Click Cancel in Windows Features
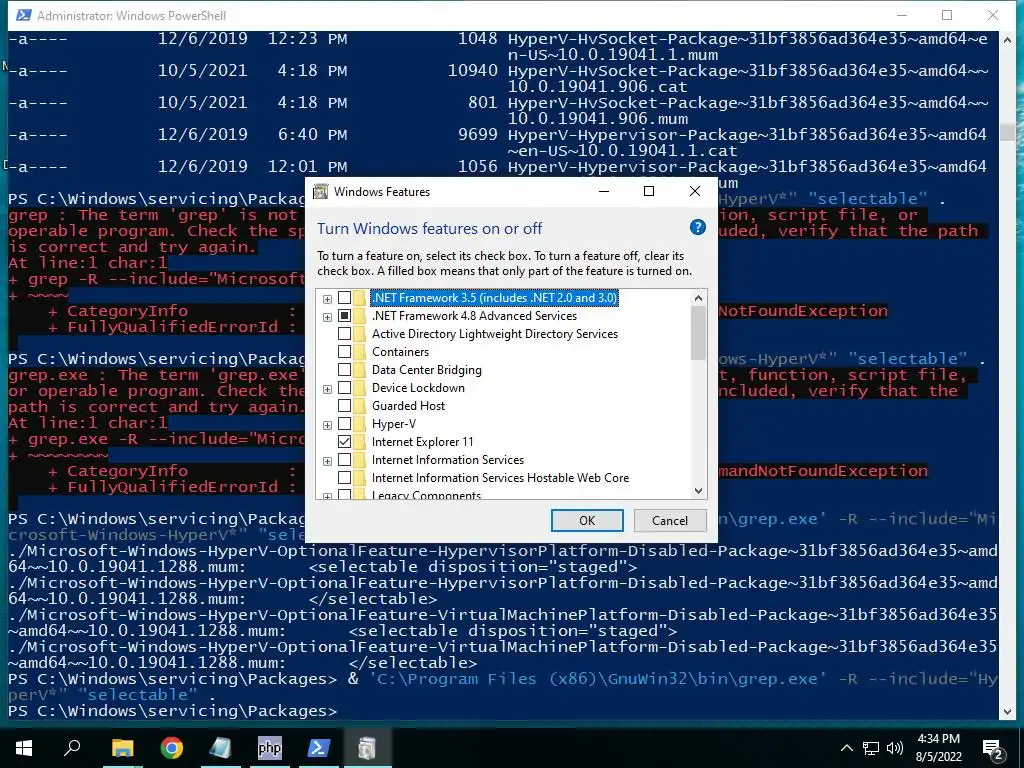Viewport: 1024px width, 768px height. click(x=670, y=520)
